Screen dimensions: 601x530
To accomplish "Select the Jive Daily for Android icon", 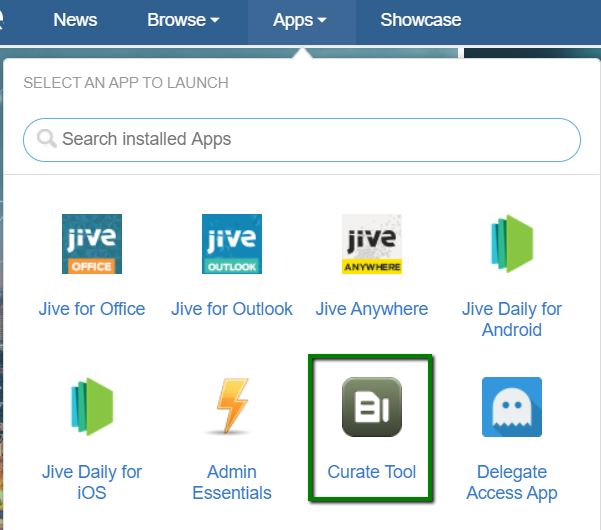I will [512, 244].
